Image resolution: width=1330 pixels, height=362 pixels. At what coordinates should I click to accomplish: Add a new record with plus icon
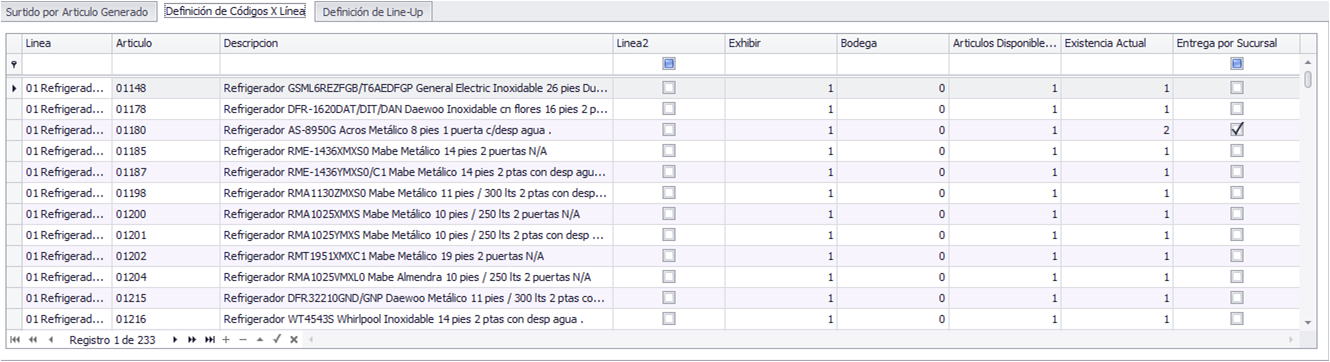[x=226, y=340]
